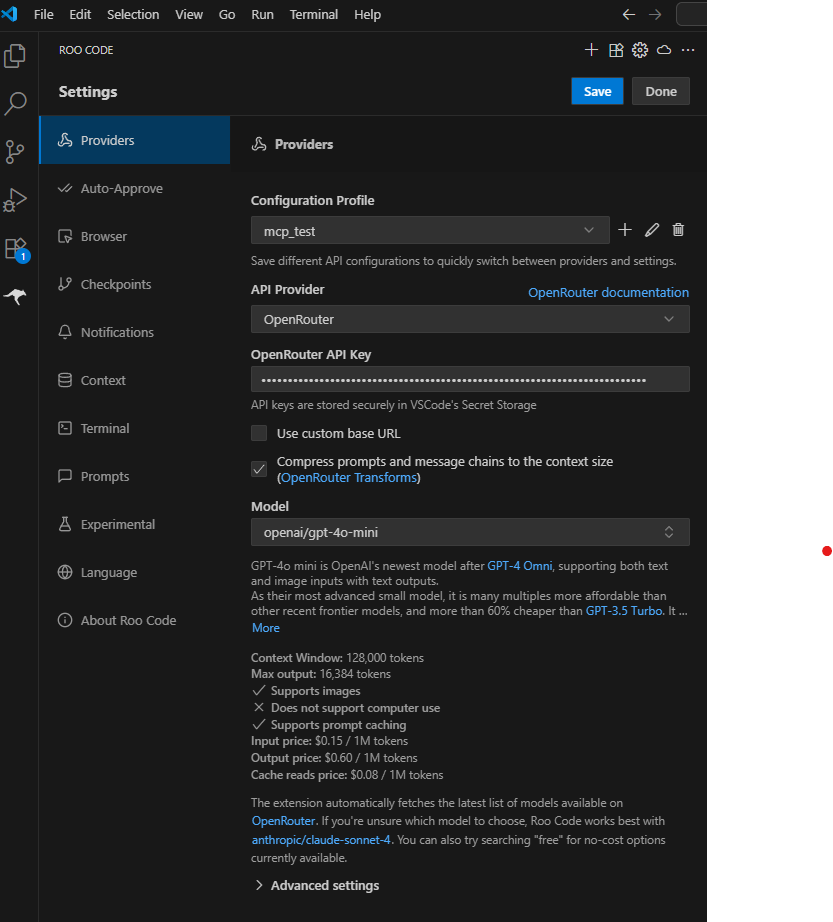Open Roo Code marketplace grid icon
833x922 pixels.
(616, 50)
